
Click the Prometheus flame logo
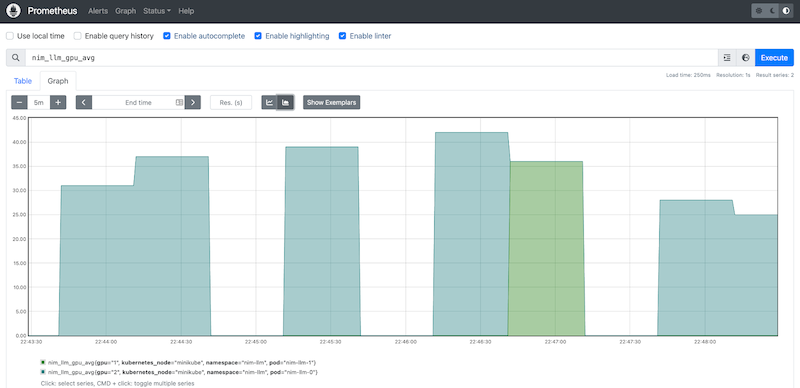tap(14, 11)
